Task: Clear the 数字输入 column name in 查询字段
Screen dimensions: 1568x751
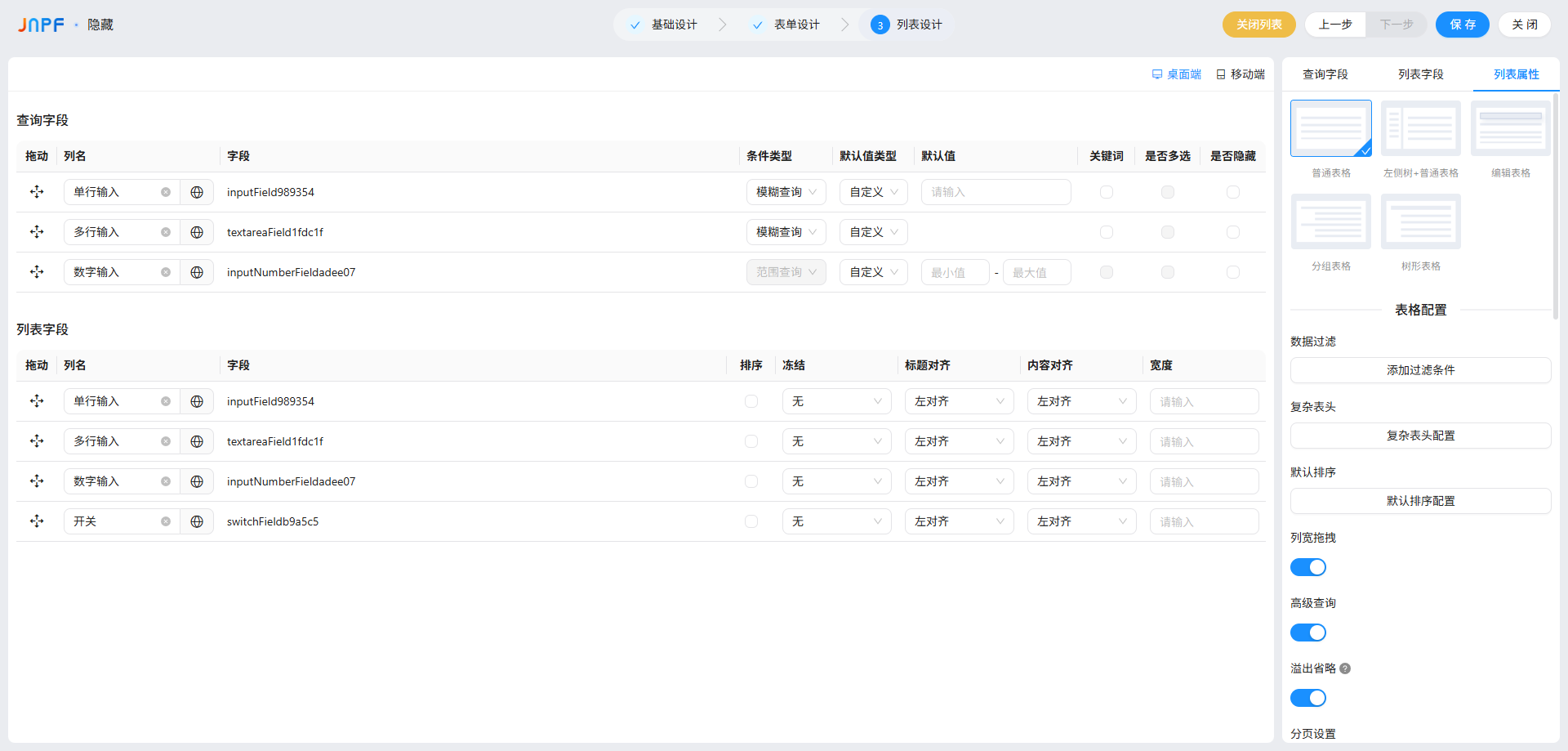Action: click(166, 272)
